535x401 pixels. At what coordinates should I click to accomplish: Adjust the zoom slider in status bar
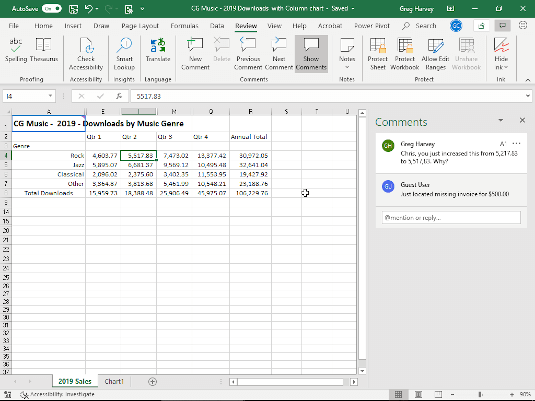pyautogui.click(x=480, y=395)
